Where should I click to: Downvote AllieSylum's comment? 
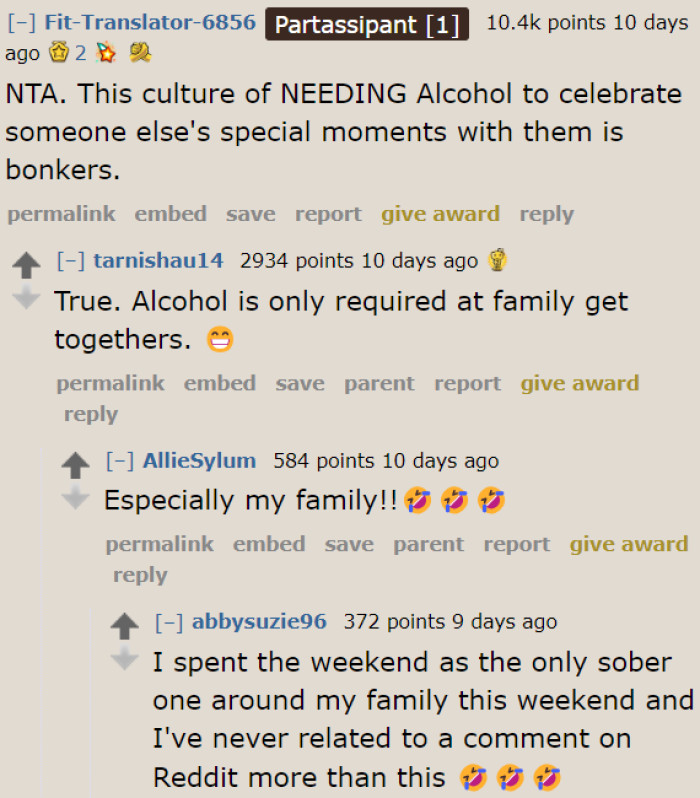coord(76,497)
